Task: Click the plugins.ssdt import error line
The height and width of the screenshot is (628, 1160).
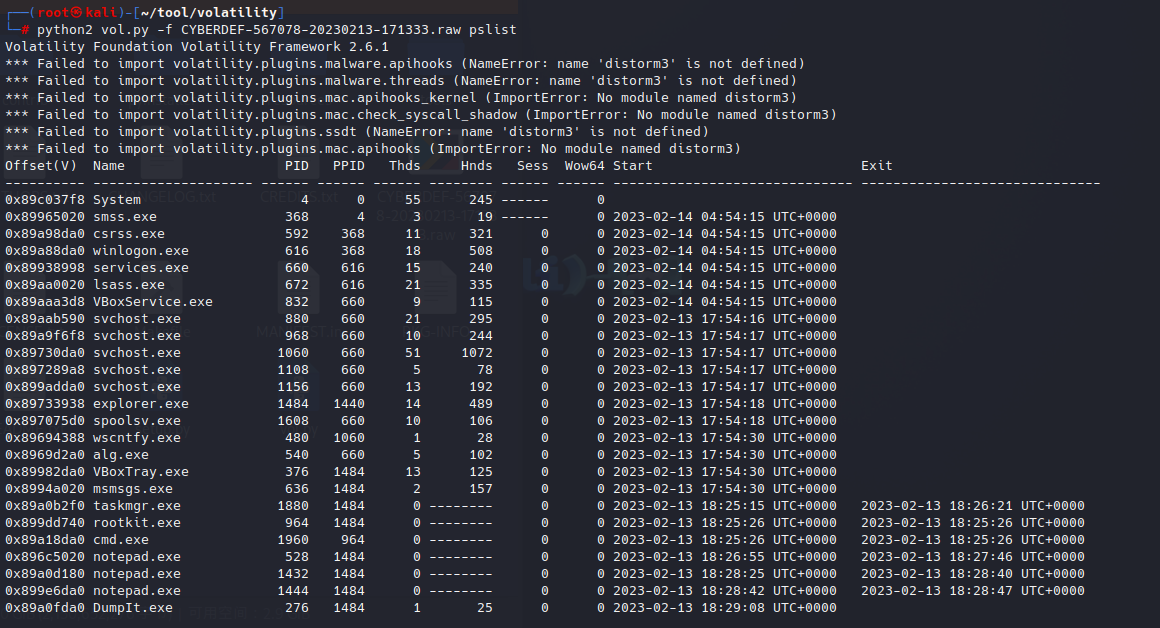Action: 357,131
